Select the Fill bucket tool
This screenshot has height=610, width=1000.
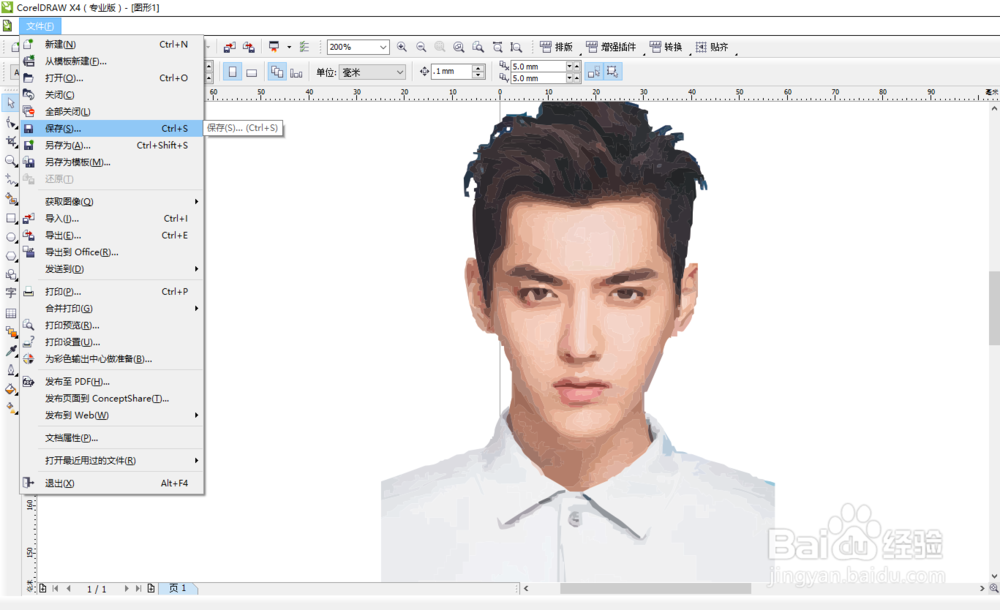(11, 389)
